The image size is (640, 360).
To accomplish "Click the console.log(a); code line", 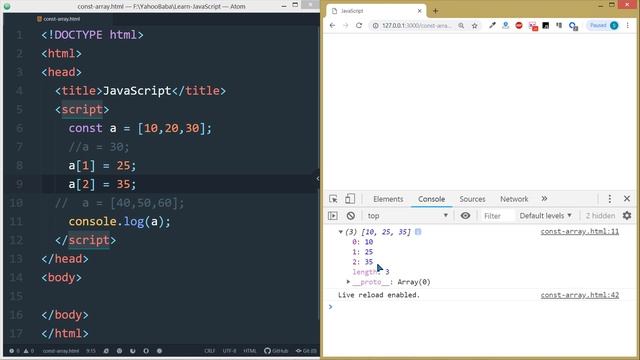I will coord(119,222).
